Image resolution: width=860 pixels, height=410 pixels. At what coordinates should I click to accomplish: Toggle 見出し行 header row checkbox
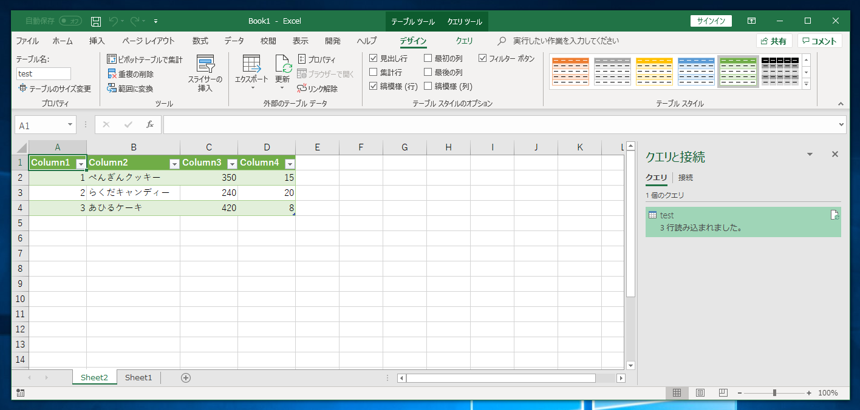(374, 58)
